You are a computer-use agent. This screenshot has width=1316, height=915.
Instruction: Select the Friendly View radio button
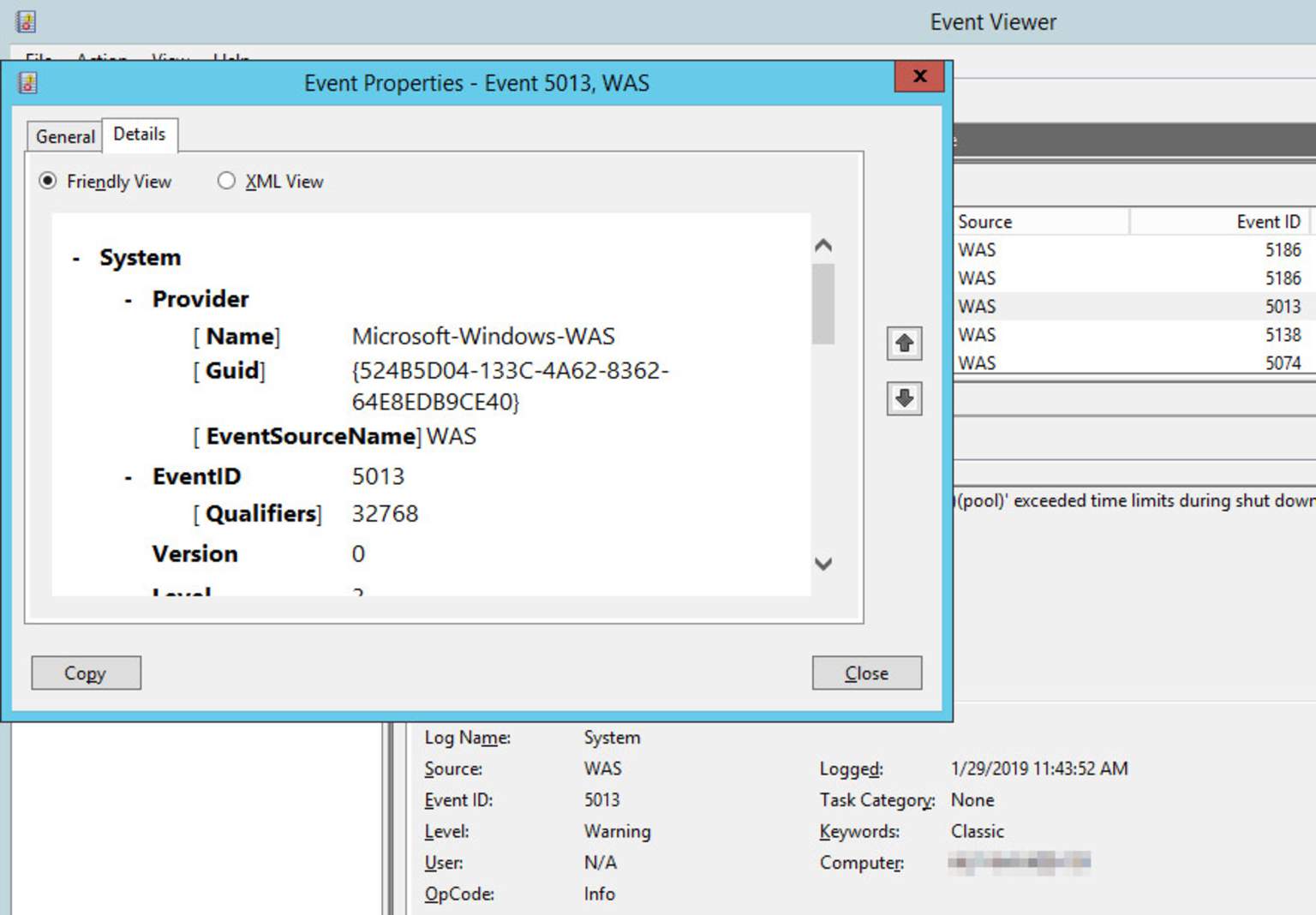(49, 181)
